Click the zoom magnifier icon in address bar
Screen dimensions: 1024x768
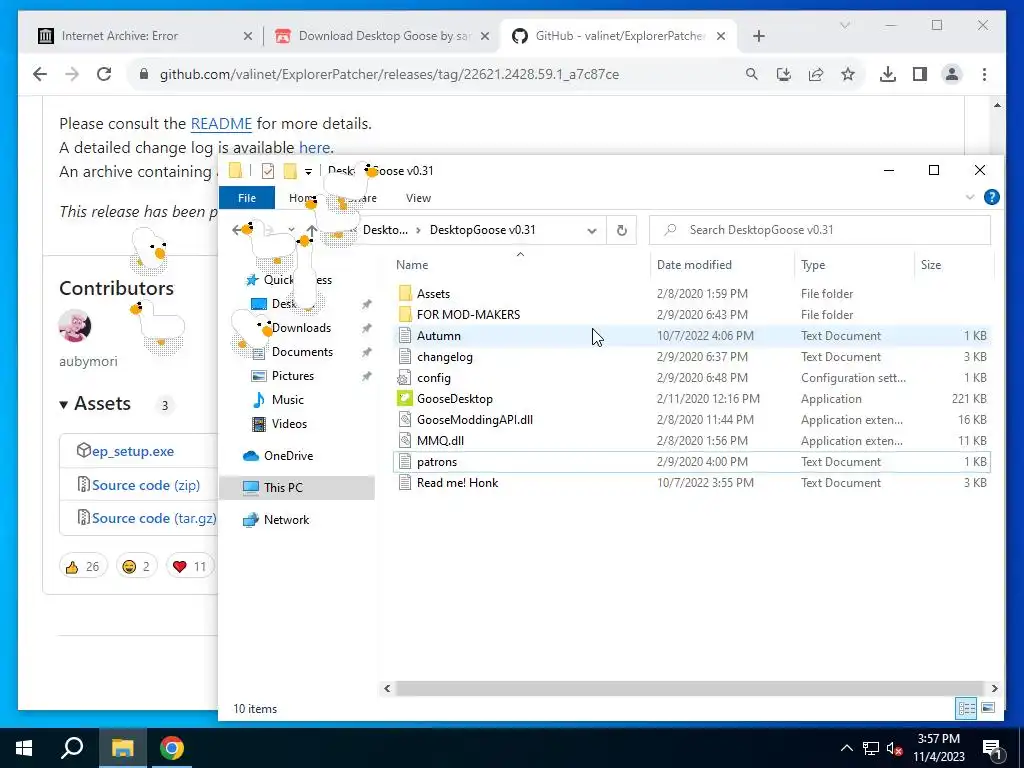pos(752,74)
